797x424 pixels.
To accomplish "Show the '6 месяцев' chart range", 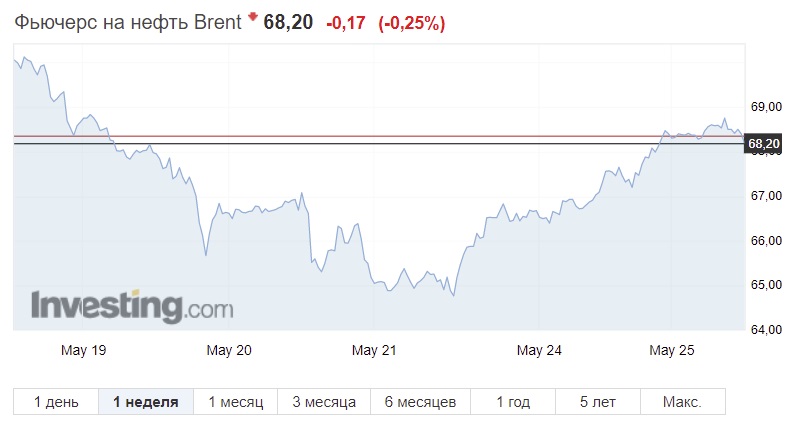I will click(x=420, y=402).
